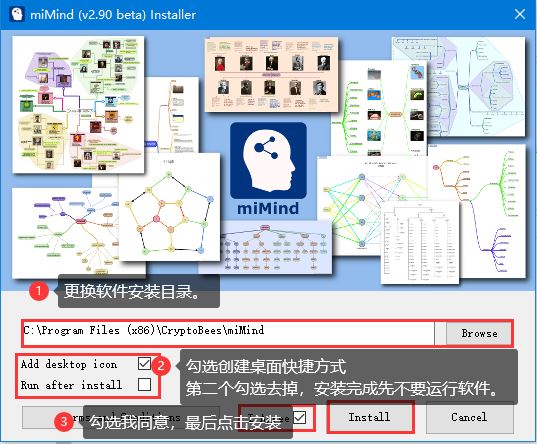The image size is (537, 444).
Task: Click the Cancel button
Action: 470,417
